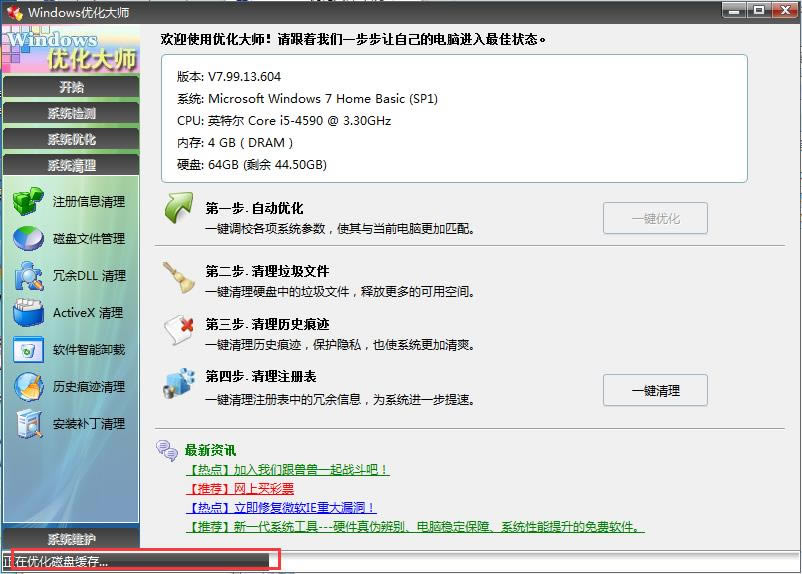Open the 网上买彩票 recommended link

pos(240,489)
